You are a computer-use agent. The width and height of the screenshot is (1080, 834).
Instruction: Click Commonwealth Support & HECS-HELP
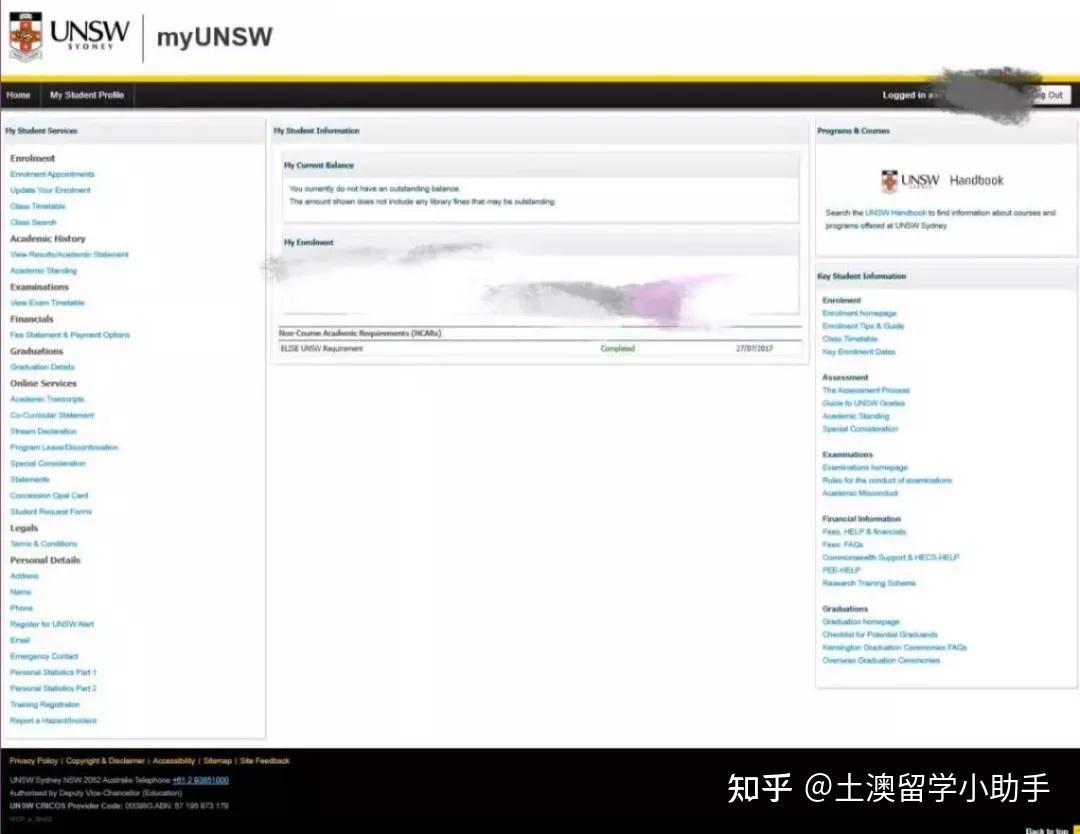point(889,557)
